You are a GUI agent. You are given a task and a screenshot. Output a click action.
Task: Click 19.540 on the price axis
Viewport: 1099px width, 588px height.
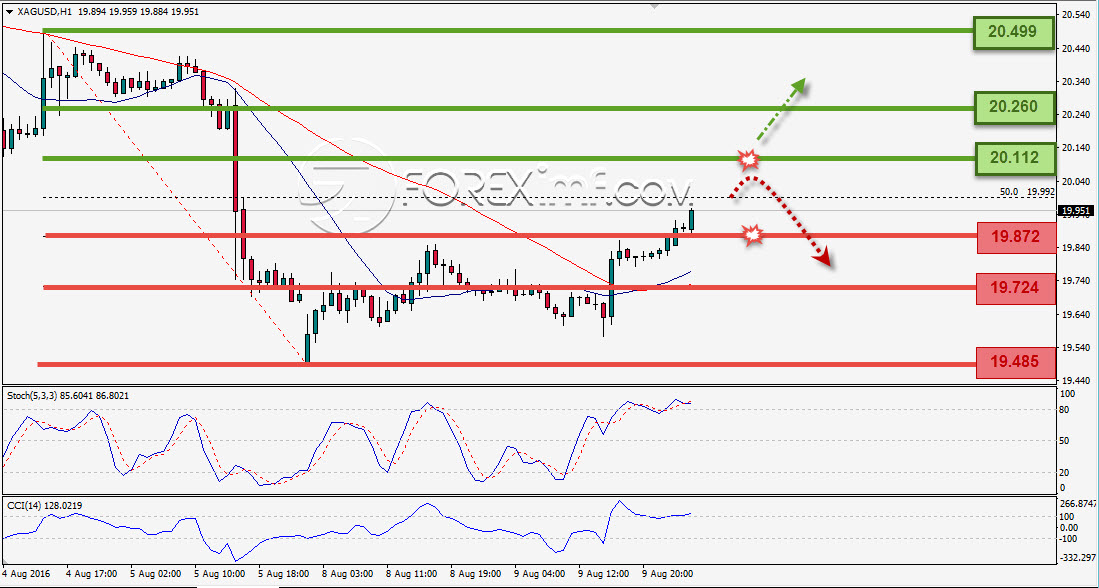[1076, 348]
